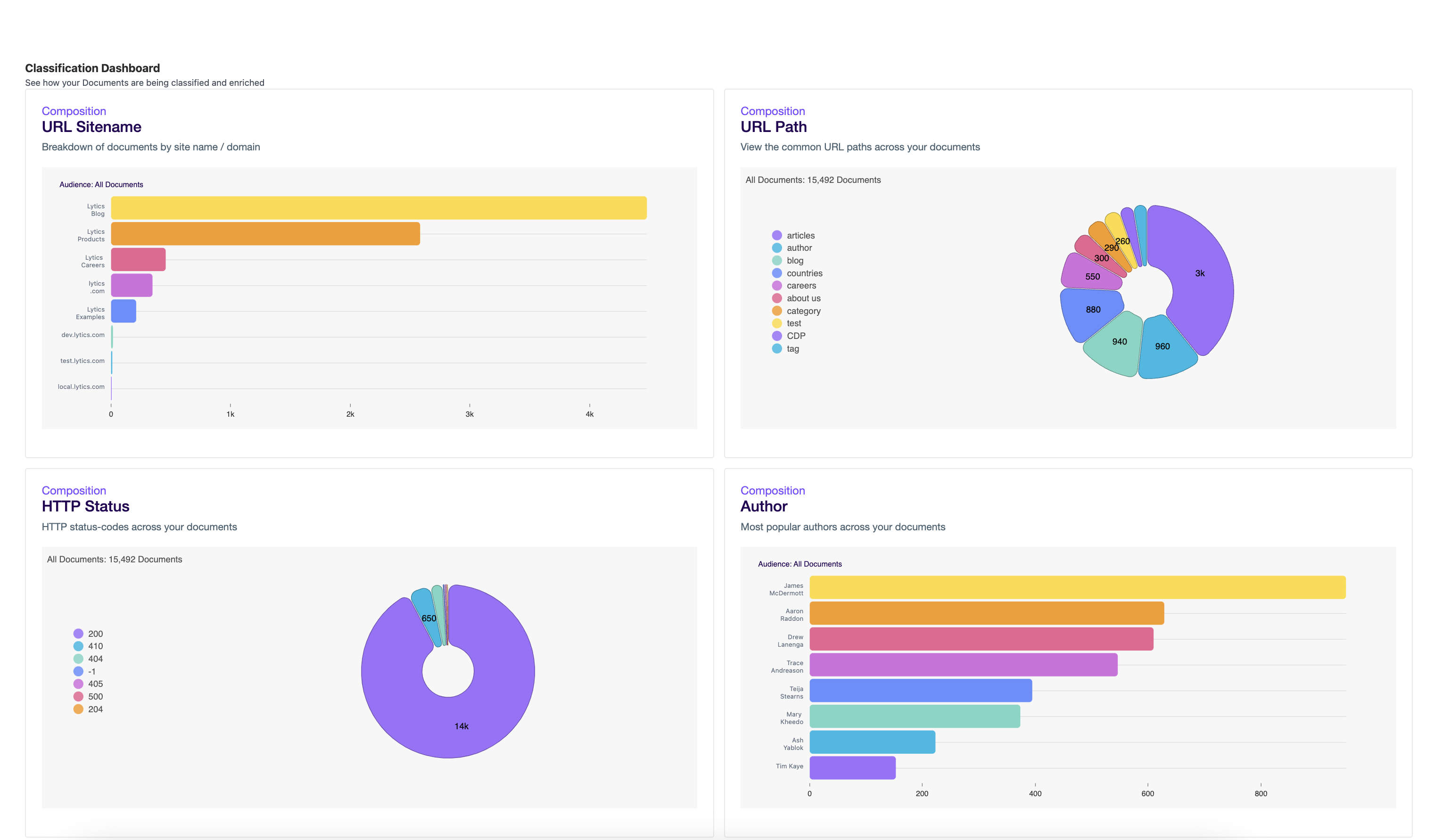Viewport: 1434px width, 840px height.
Task: Click the James McDermott author bar
Action: pos(1077,587)
